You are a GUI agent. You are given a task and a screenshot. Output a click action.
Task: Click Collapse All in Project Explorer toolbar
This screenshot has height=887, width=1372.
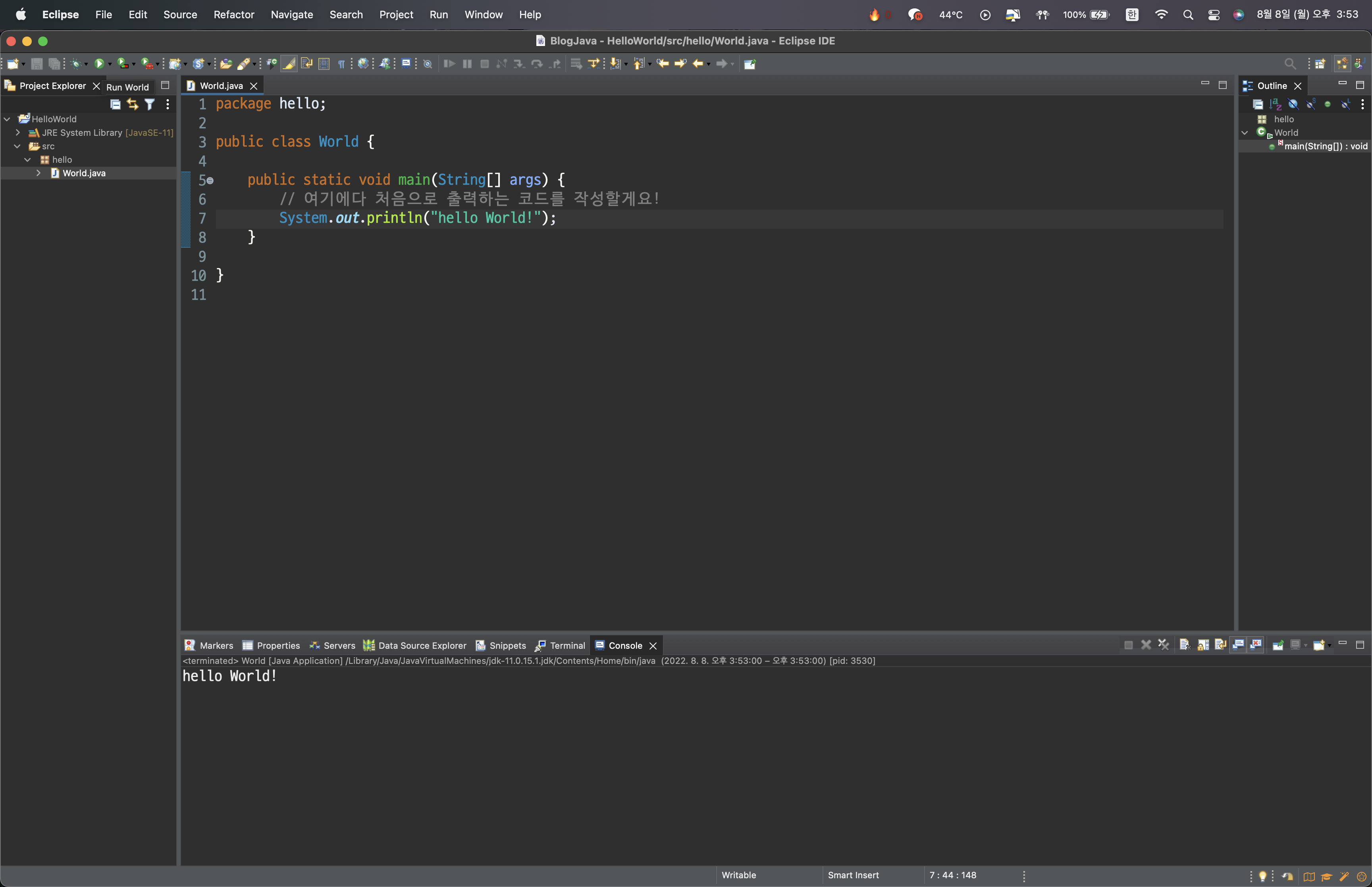(x=115, y=104)
